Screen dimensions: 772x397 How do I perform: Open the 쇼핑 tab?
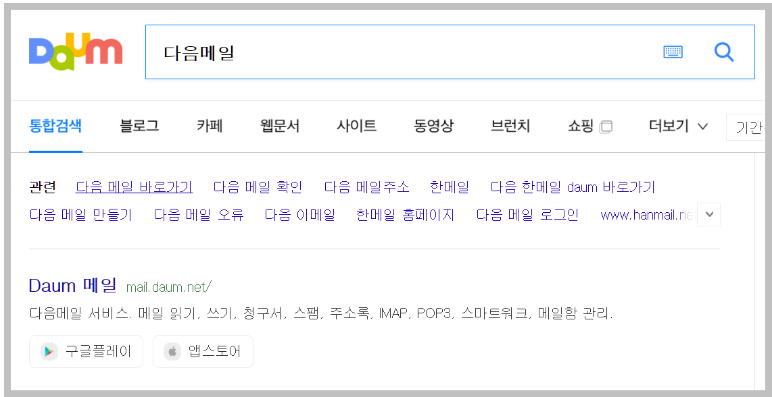click(581, 127)
